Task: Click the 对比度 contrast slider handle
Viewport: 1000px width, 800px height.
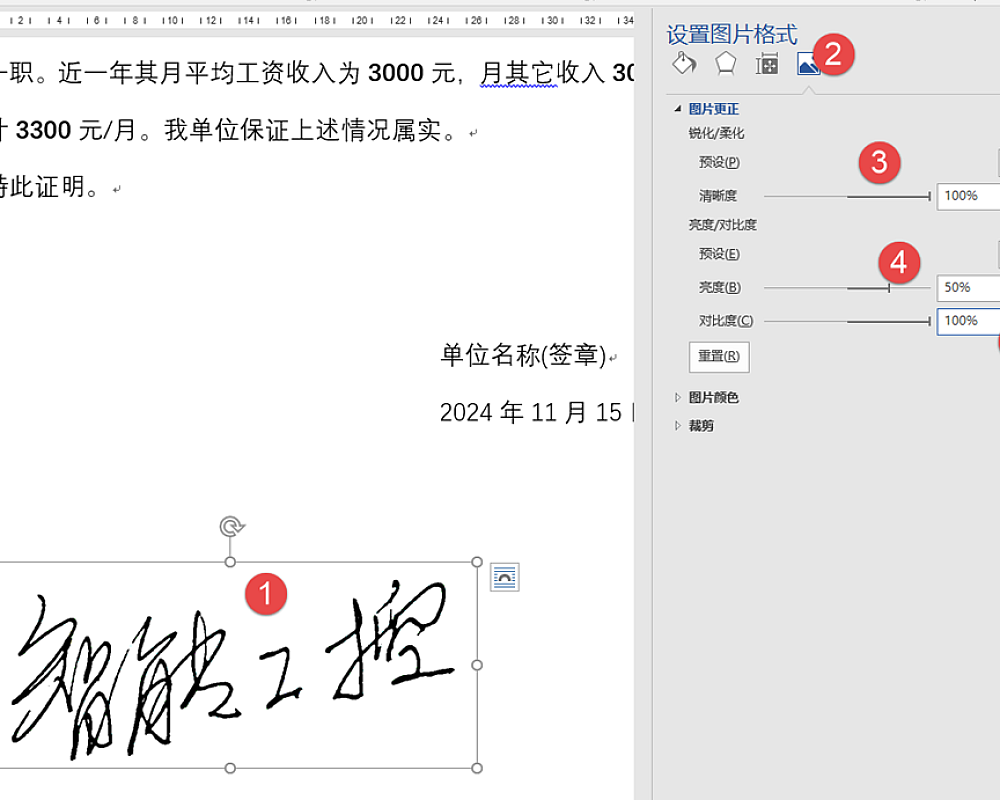Action: click(x=930, y=321)
